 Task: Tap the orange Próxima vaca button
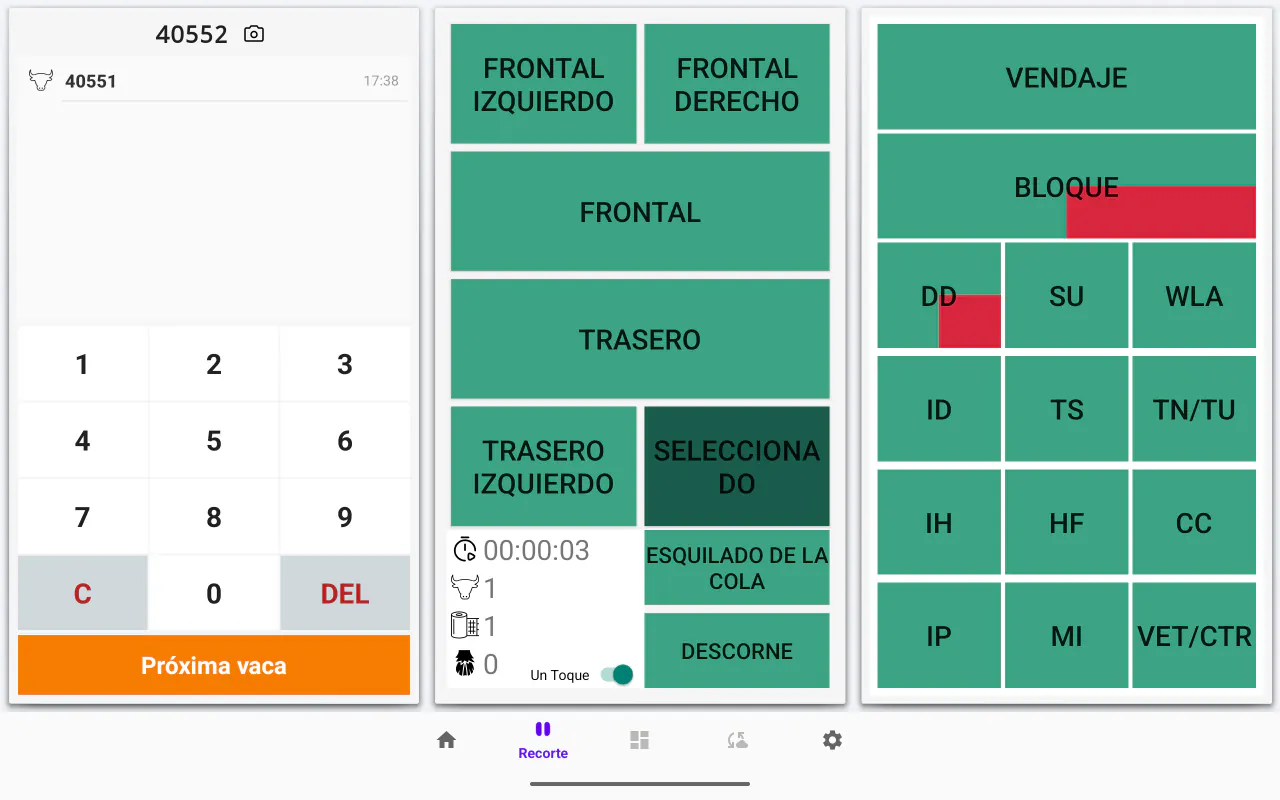click(x=214, y=665)
